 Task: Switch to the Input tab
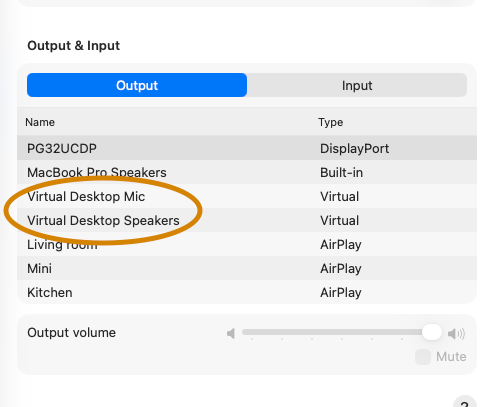click(x=357, y=85)
